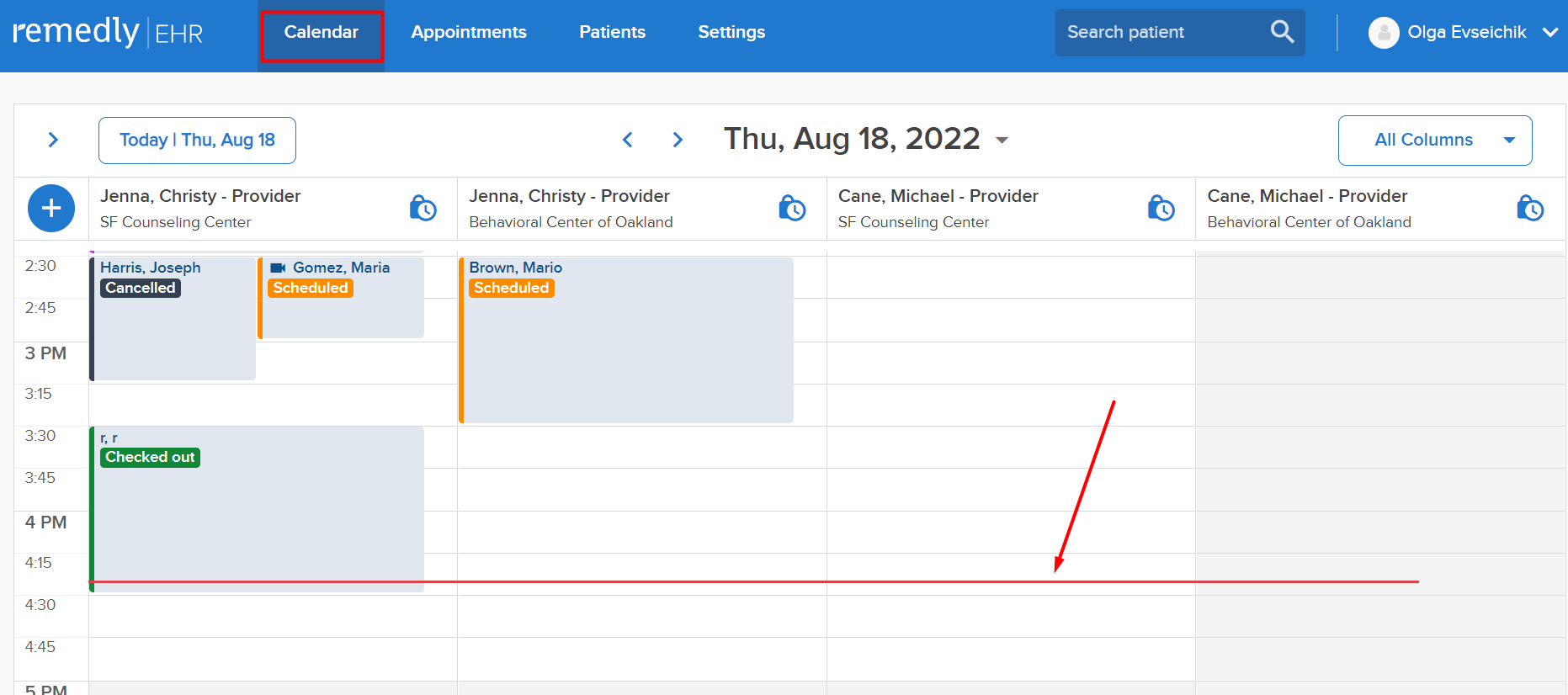This screenshot has width=1568, height=695.
Task: Open Brown, Mario scheduled appointment block
Action: pyautogui.click(x=626, y=340)
